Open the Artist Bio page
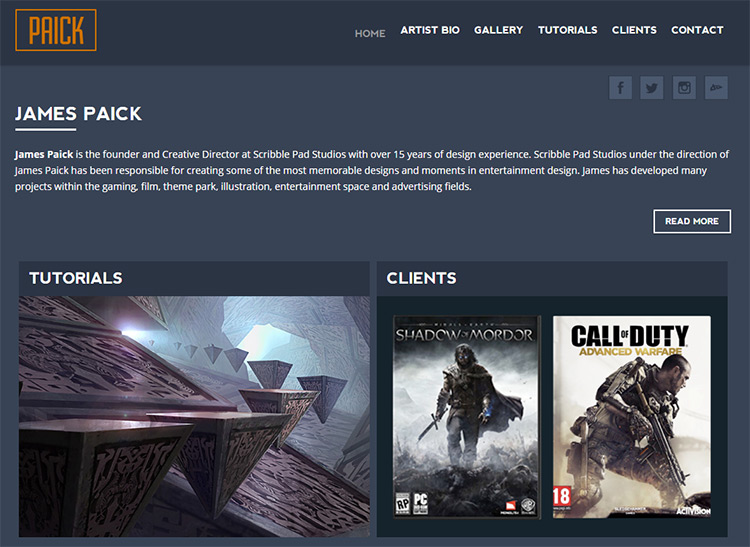The height and width of the screenshot is (547, 750). [430, 30]
